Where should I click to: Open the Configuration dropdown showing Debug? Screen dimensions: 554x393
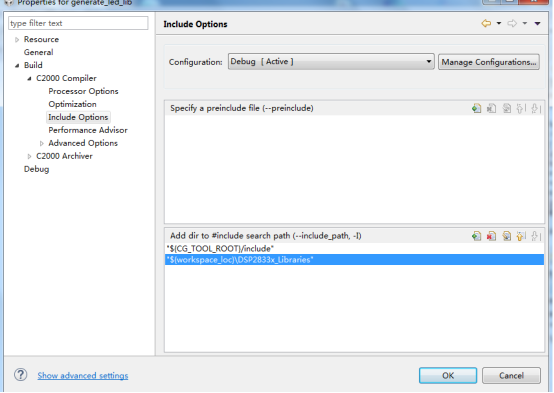(x=331, y=62)
